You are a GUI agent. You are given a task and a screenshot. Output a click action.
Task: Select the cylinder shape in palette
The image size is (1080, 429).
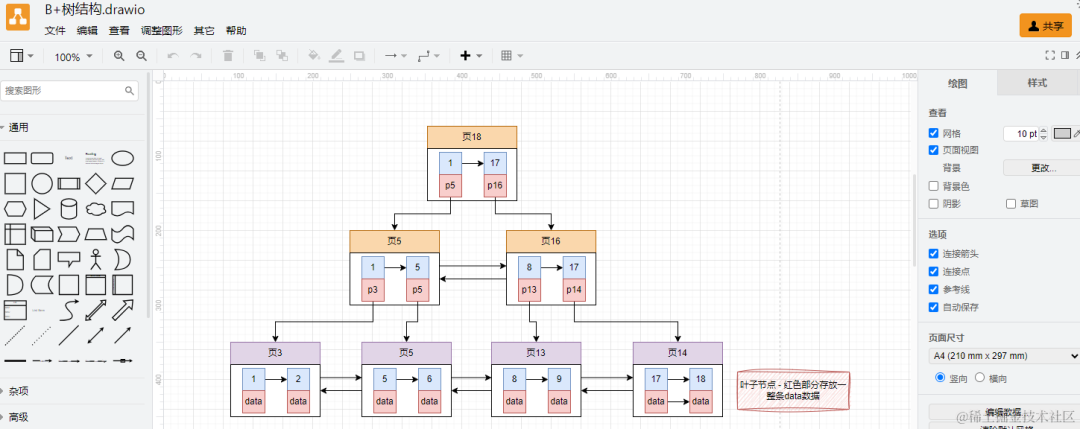pyautogui.click(x=69, y=209)
